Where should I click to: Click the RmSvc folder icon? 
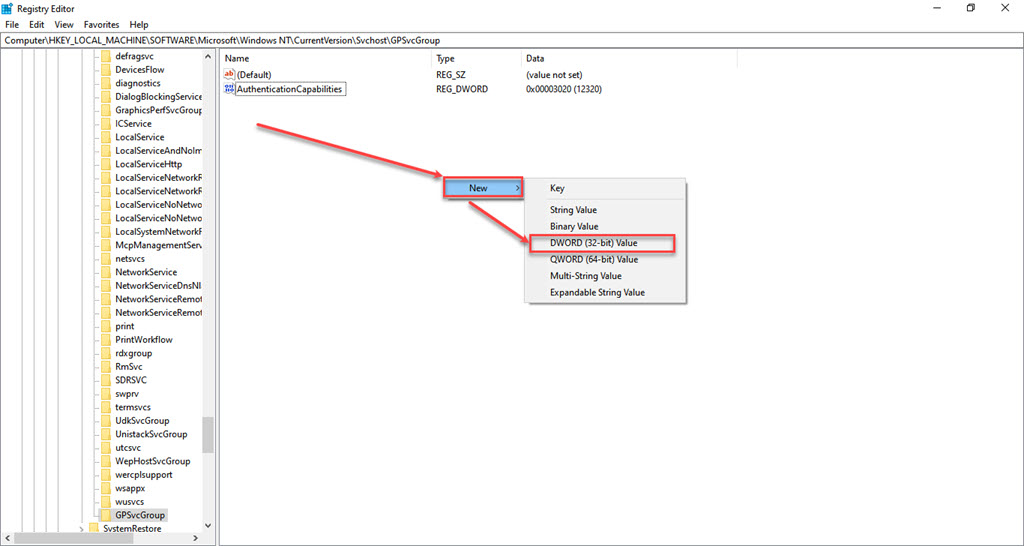tap(106, 366)
